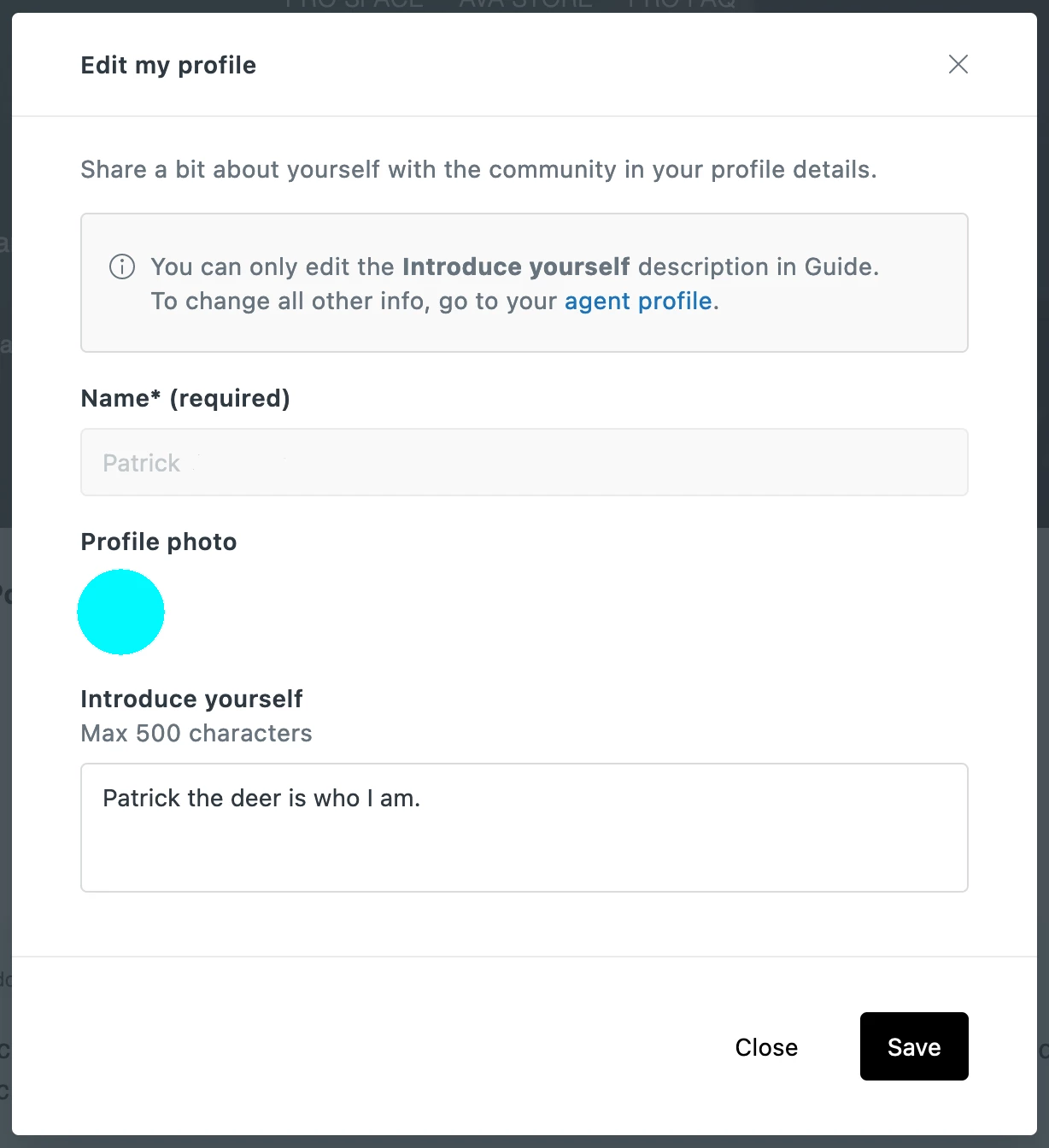Click the Introduce yourself field label
Screen dimensions: 1049x1148
(191, 699)
